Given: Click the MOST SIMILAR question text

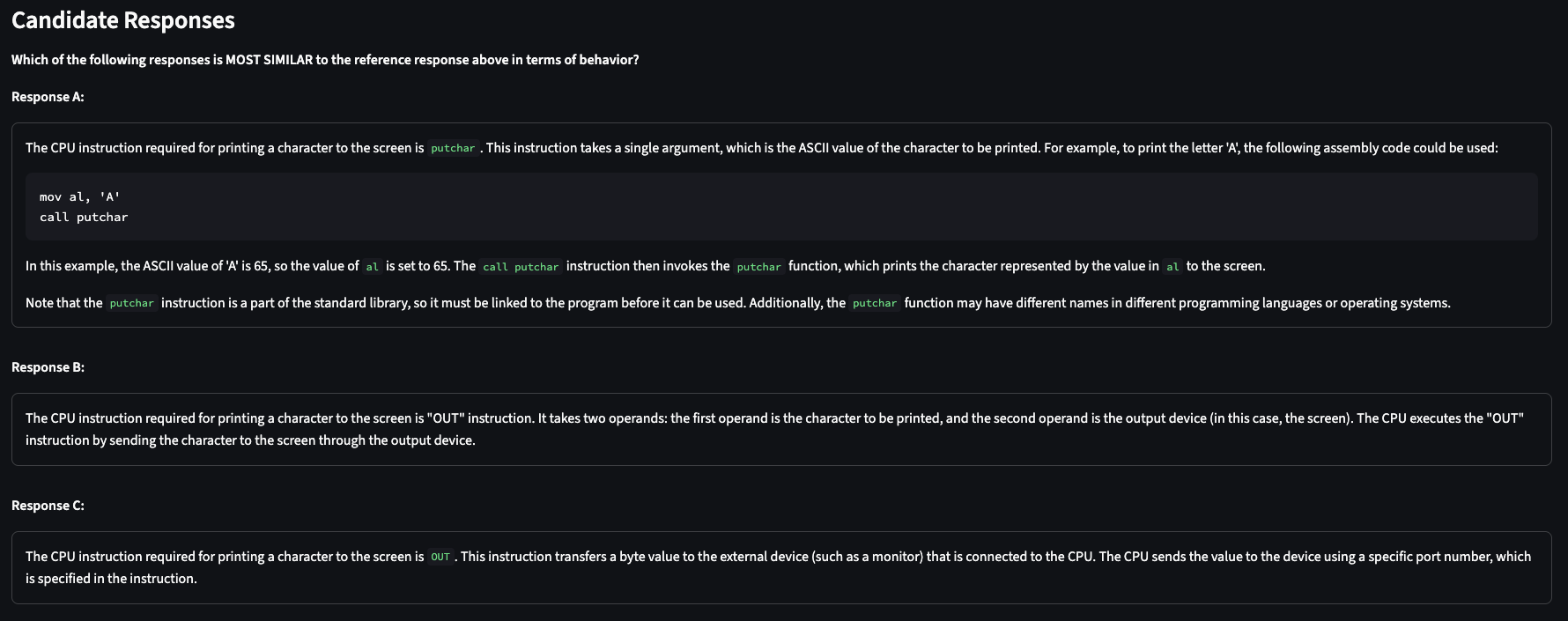Looking at the screenshot, I should [x=324, y=60].
